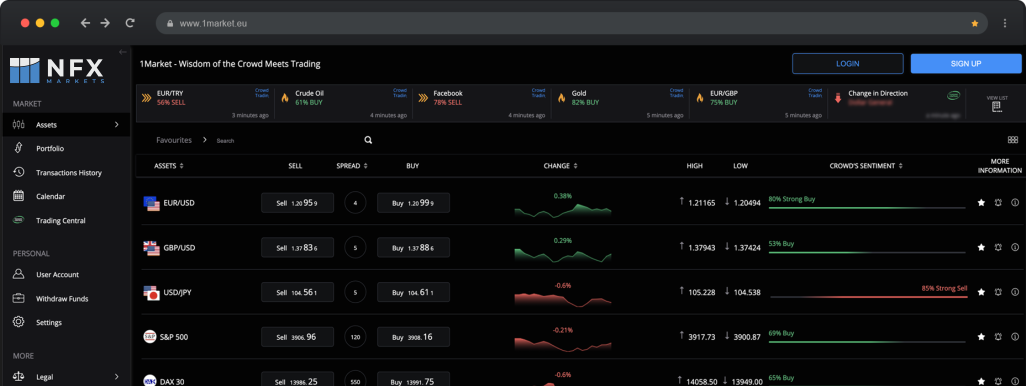The height and width of the screenshot is (386, 1026).
Task: Toggle favourite star for S&P 500
Action: [981, 337]
